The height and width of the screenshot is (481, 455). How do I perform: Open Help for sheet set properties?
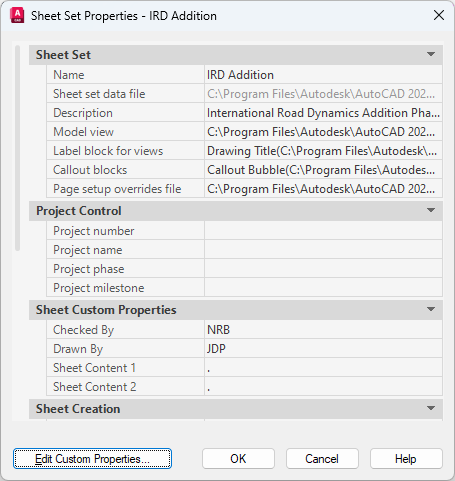click(x=406, y=459)
